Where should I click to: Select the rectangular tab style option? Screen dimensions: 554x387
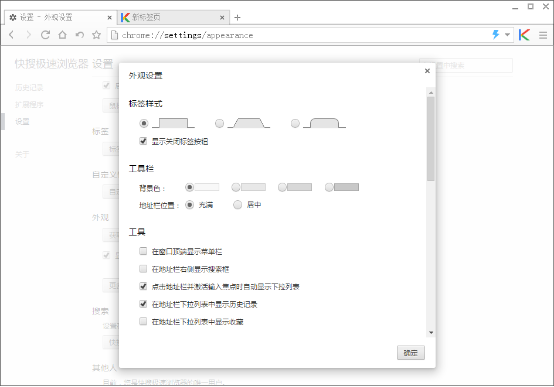[x=143, y=123]
